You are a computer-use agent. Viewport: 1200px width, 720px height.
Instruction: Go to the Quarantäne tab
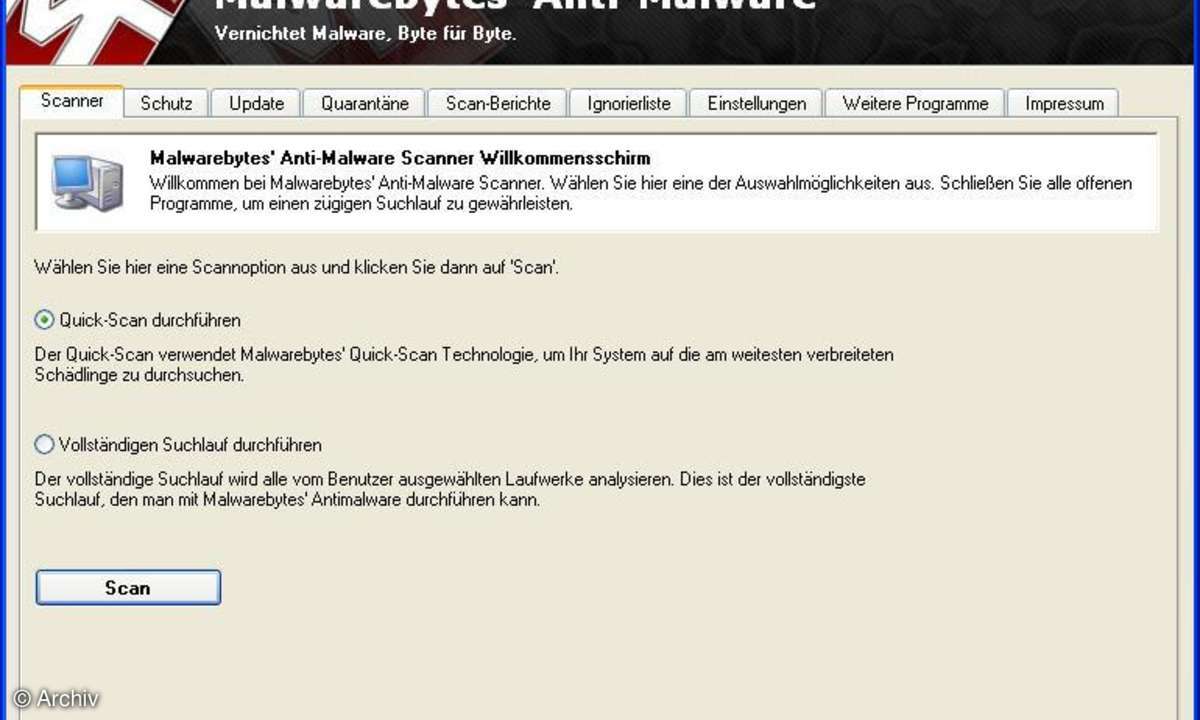tap(363, 103)
